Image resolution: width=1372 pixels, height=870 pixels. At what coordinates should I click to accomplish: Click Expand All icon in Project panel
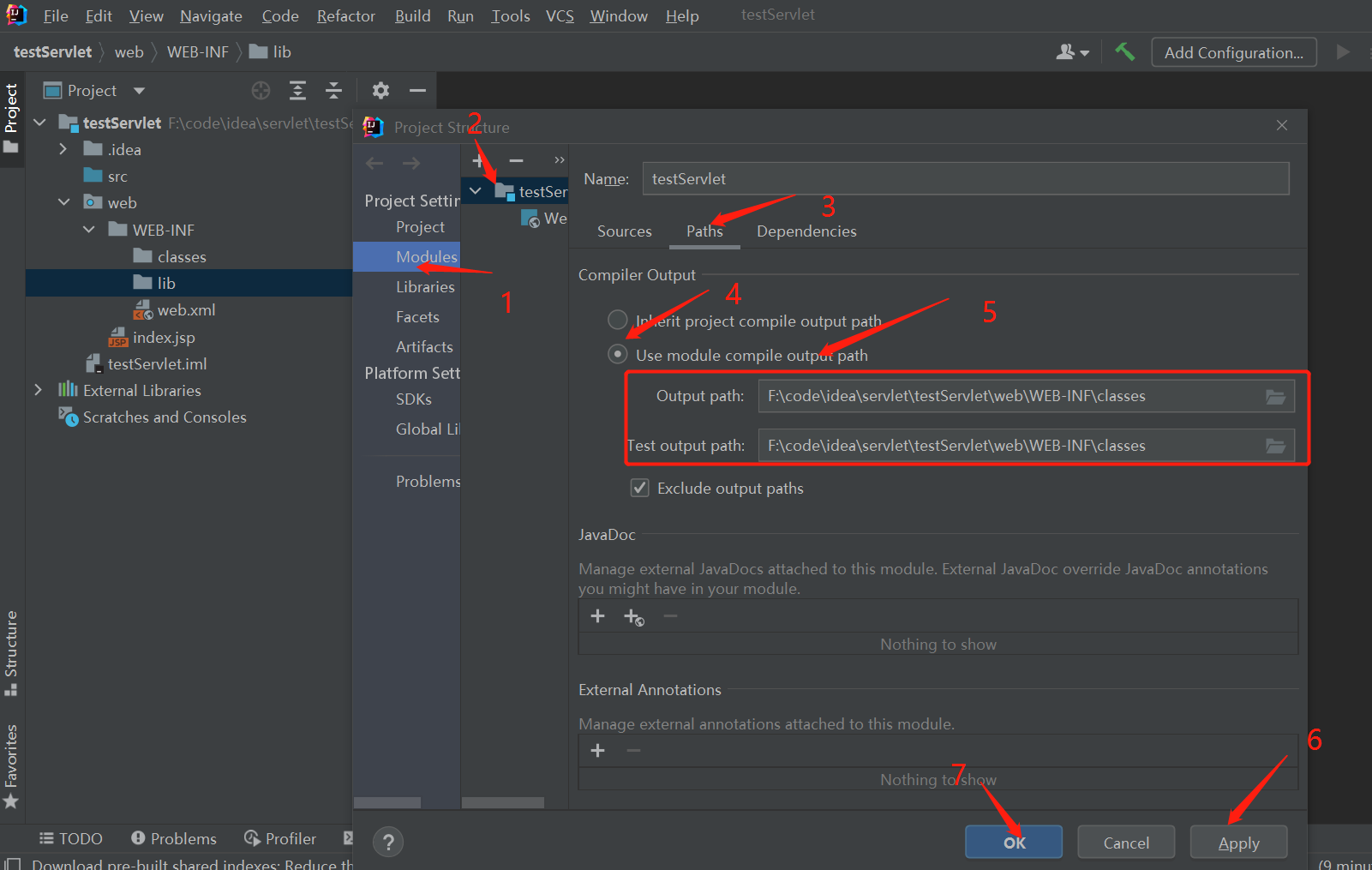[297, 90]
